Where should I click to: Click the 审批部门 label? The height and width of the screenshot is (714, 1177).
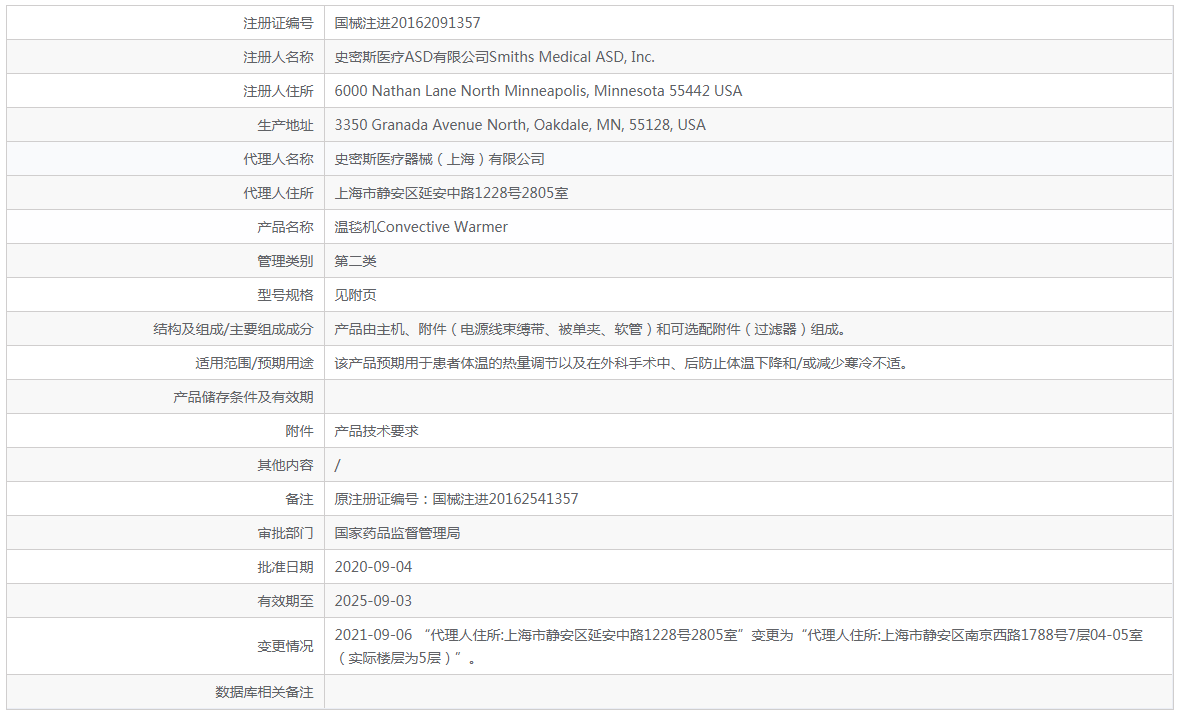(285, 533)
